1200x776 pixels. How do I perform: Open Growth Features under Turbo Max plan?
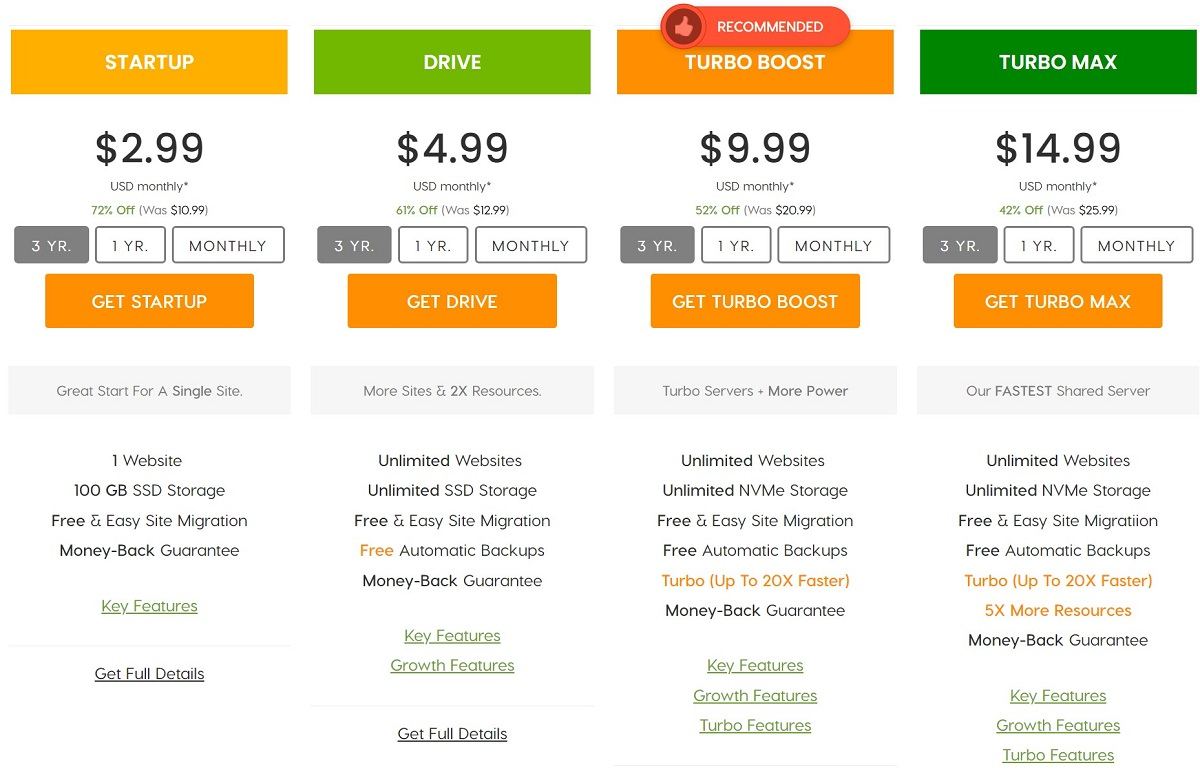pos(1058,726)
